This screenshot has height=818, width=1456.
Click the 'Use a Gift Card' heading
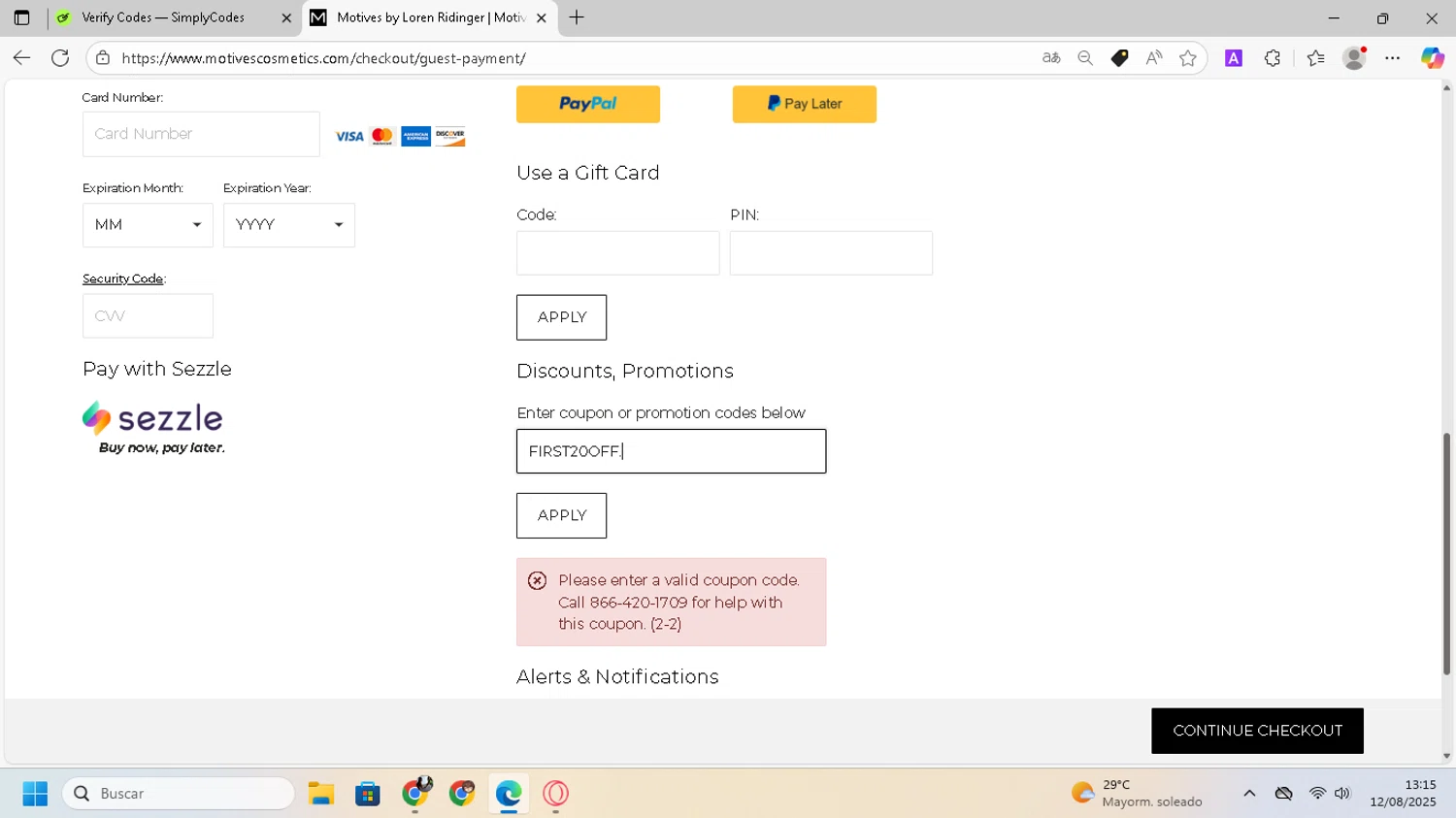pos(588,173)
